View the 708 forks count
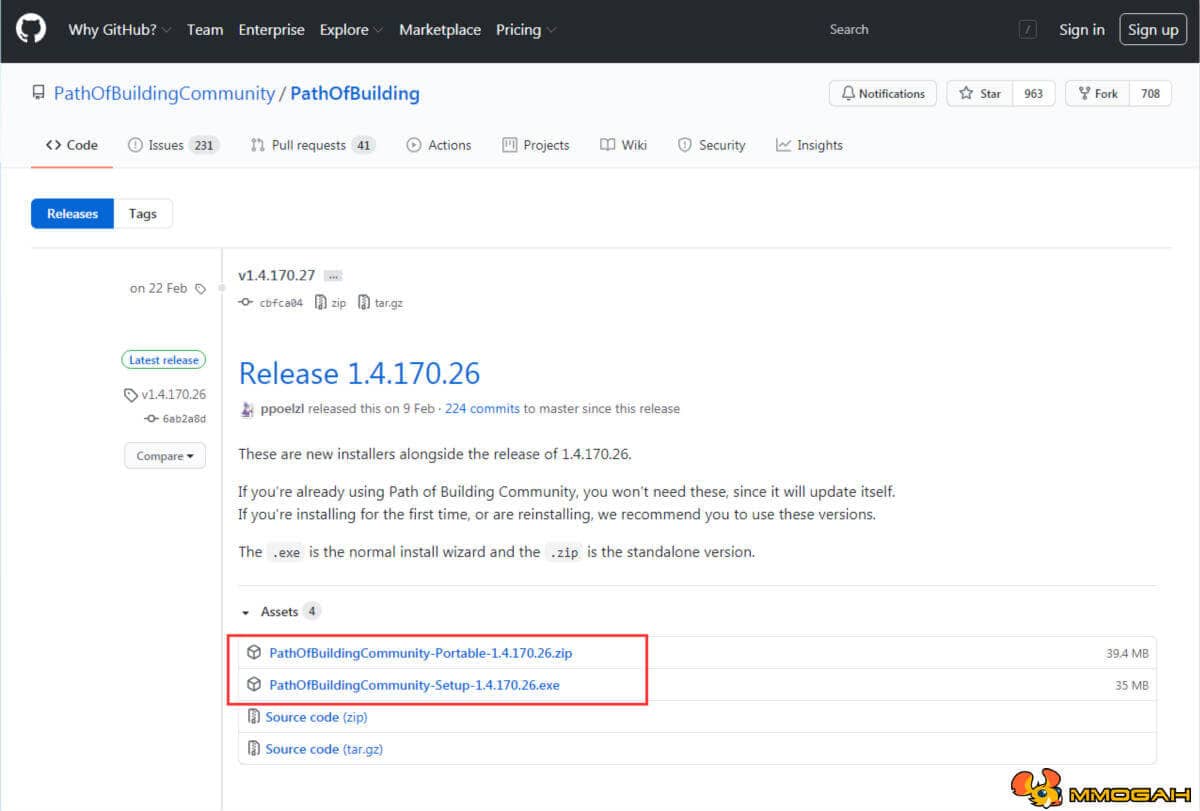Viewport: 1200px width, 811px height. coord(1151,93)
